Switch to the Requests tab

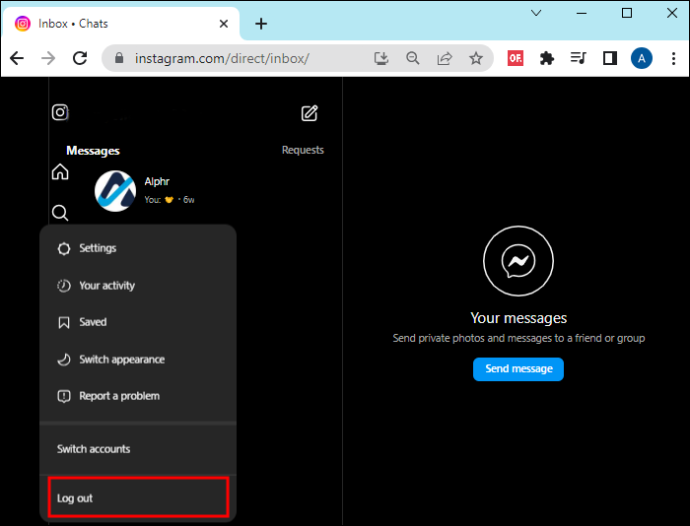tap(303, 150)
